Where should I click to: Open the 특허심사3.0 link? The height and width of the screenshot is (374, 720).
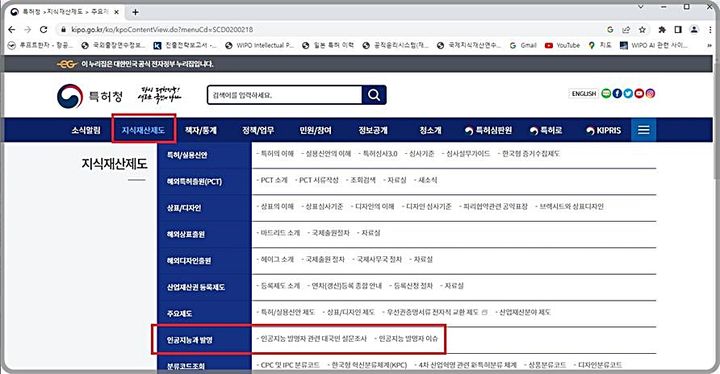point(379,153)
